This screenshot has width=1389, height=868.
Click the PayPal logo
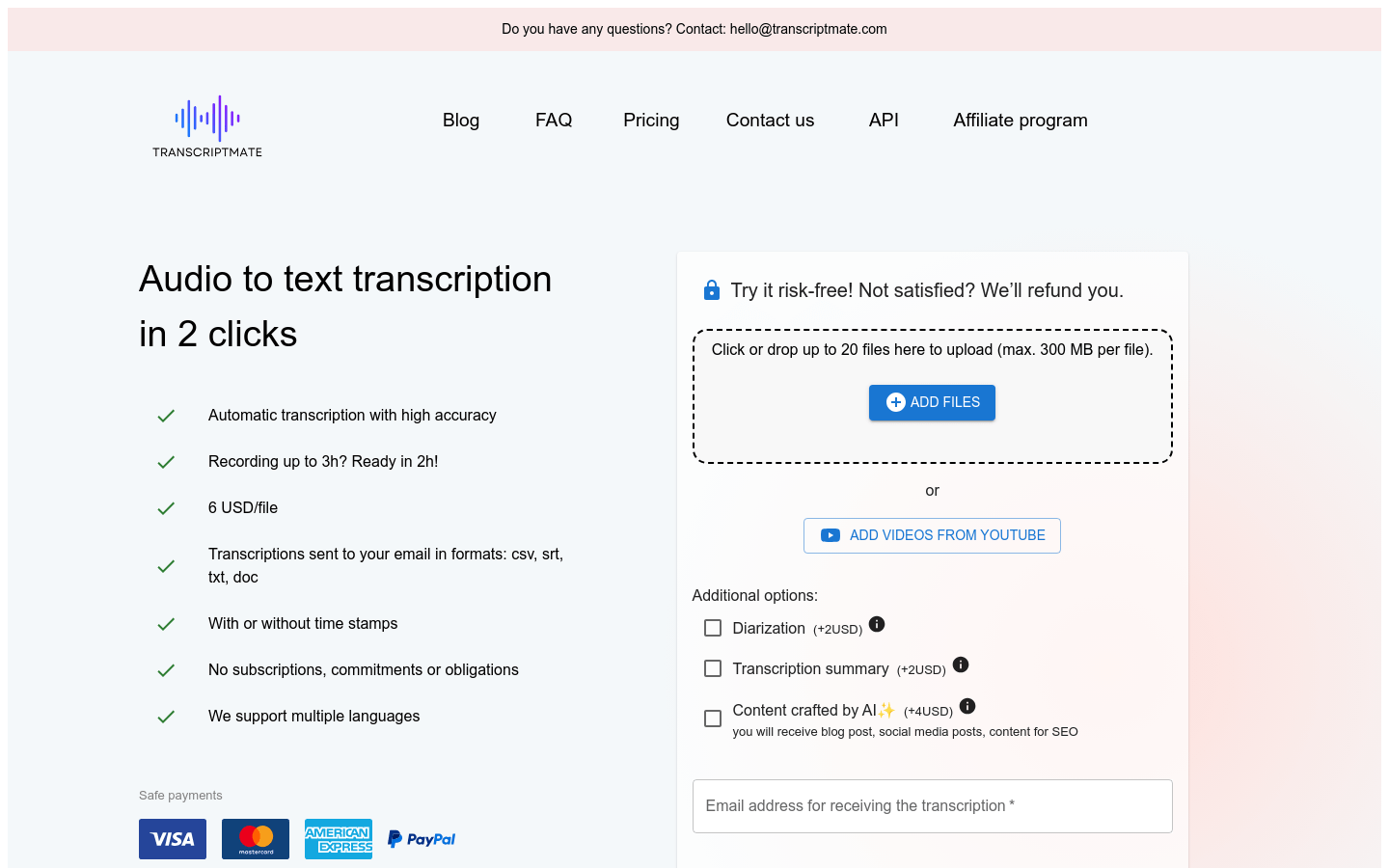coord(422,839)
